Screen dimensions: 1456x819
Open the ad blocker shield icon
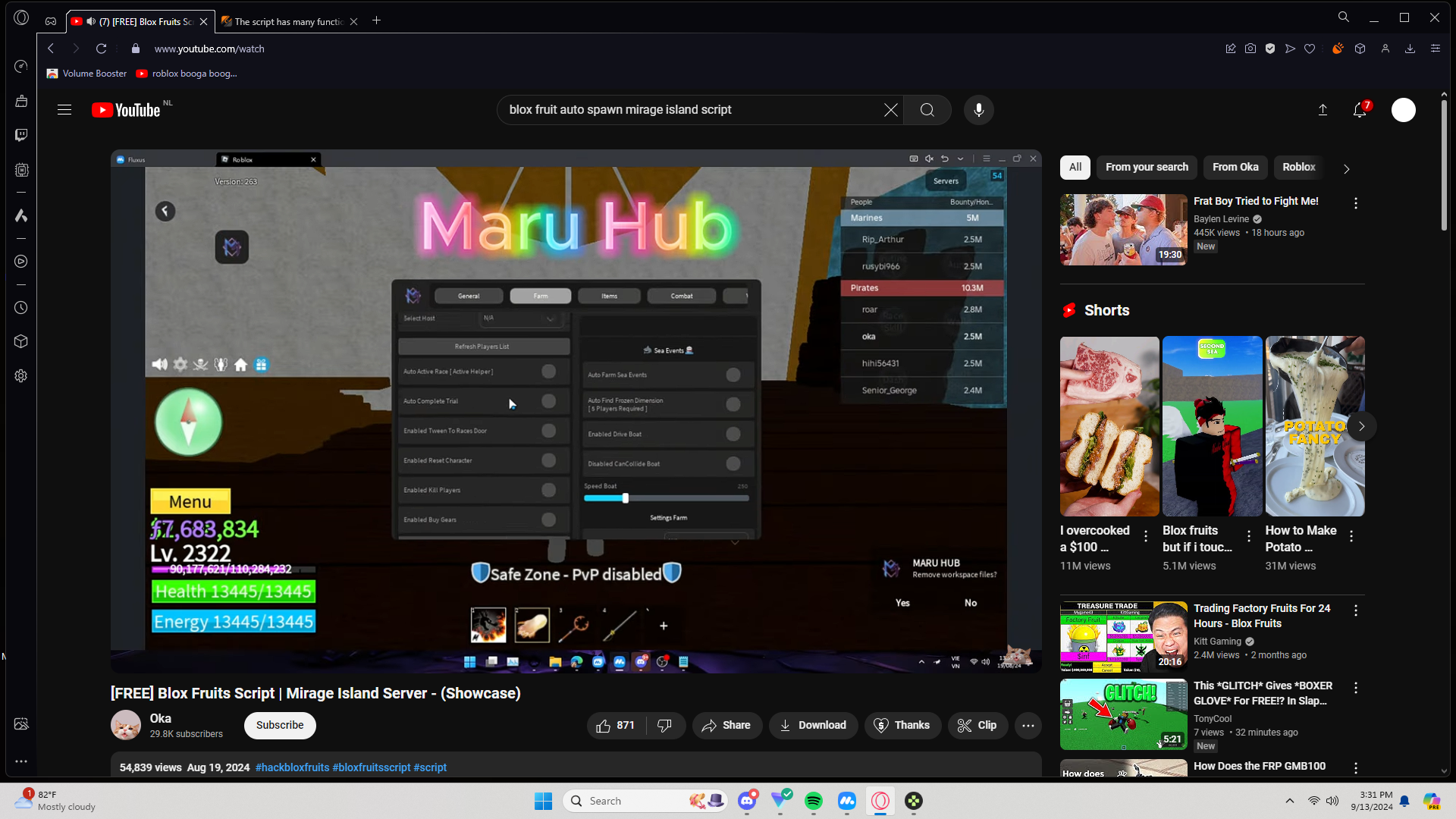point(1270,49)
